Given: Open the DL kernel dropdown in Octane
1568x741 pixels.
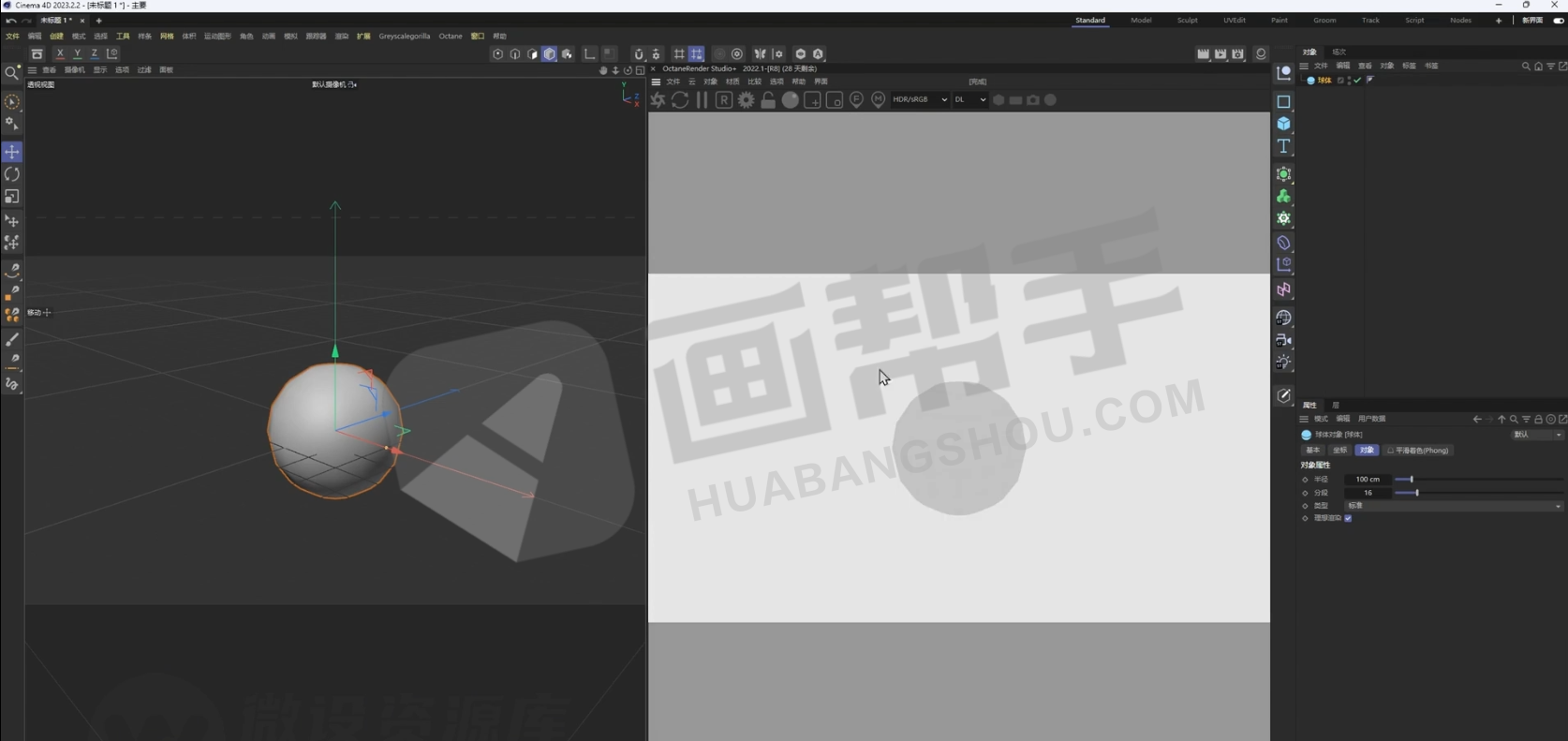Looking at the screenshot, I should pos(969,99).
